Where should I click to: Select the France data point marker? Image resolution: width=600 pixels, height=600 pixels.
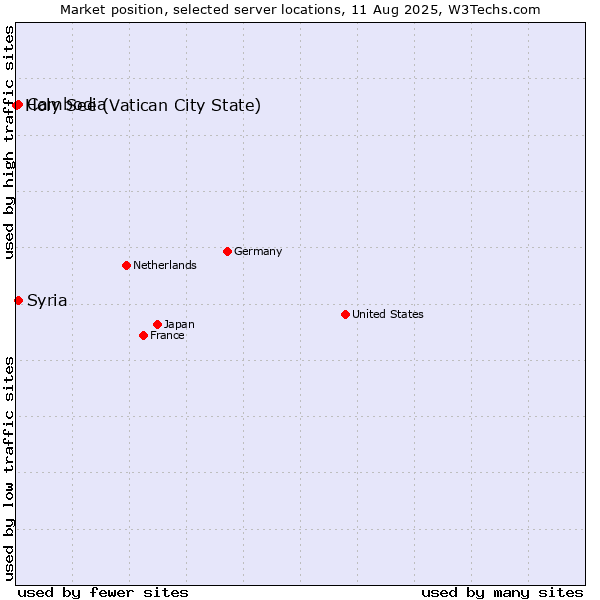pyautogui.click(x=143, y=336)
